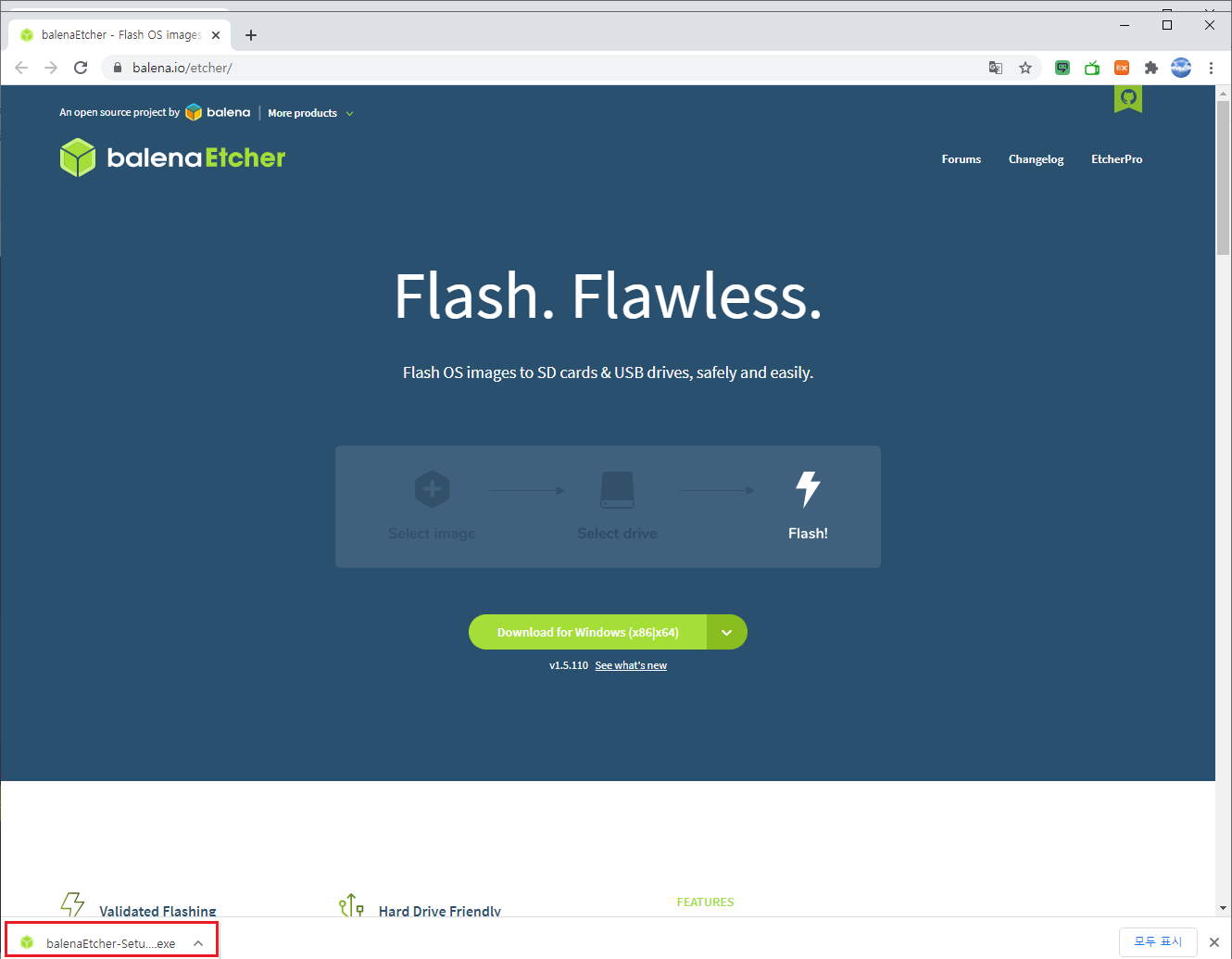The height and width of the screenshot is (959, 1232).
Task: Click scrollbar down arrow
Action: (1223, 908)
